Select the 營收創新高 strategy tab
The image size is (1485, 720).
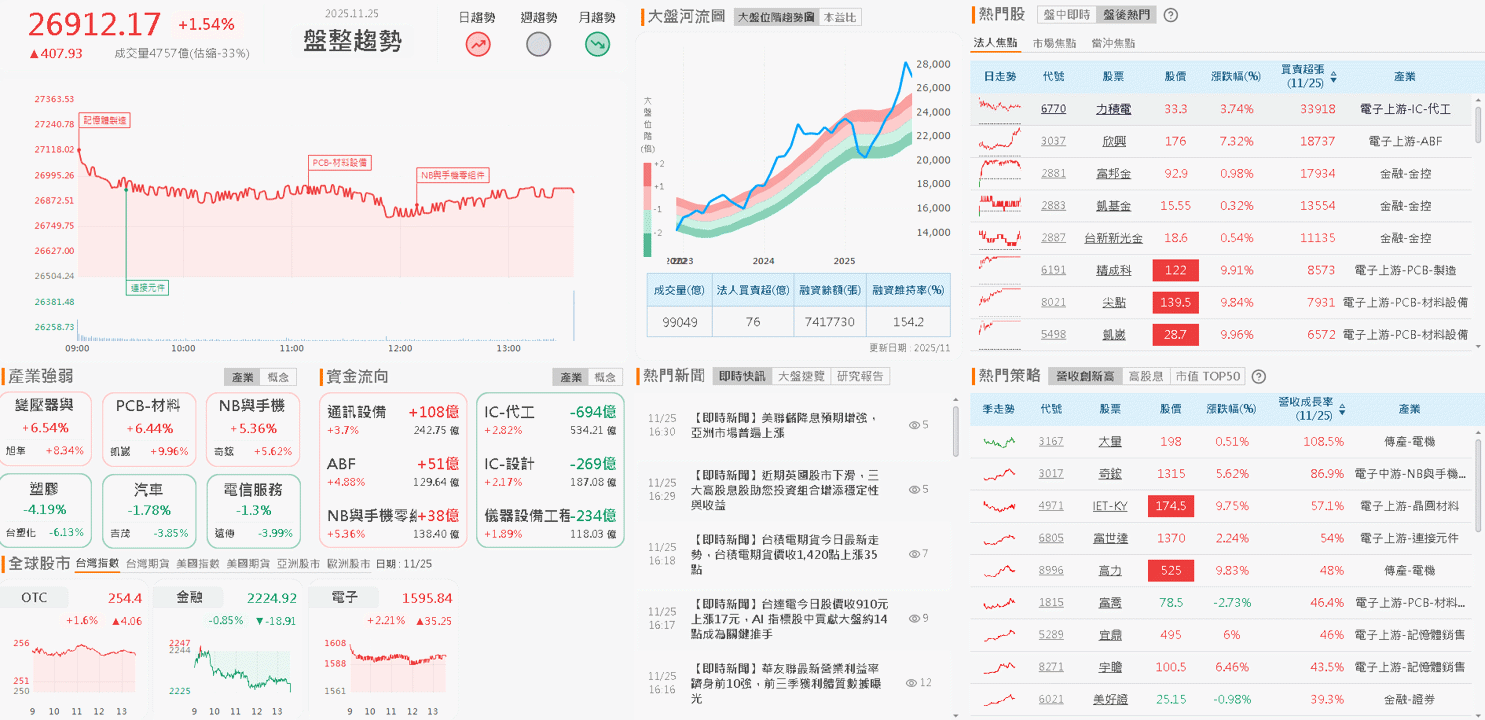pyautogui.click(x=1085, y=377)
